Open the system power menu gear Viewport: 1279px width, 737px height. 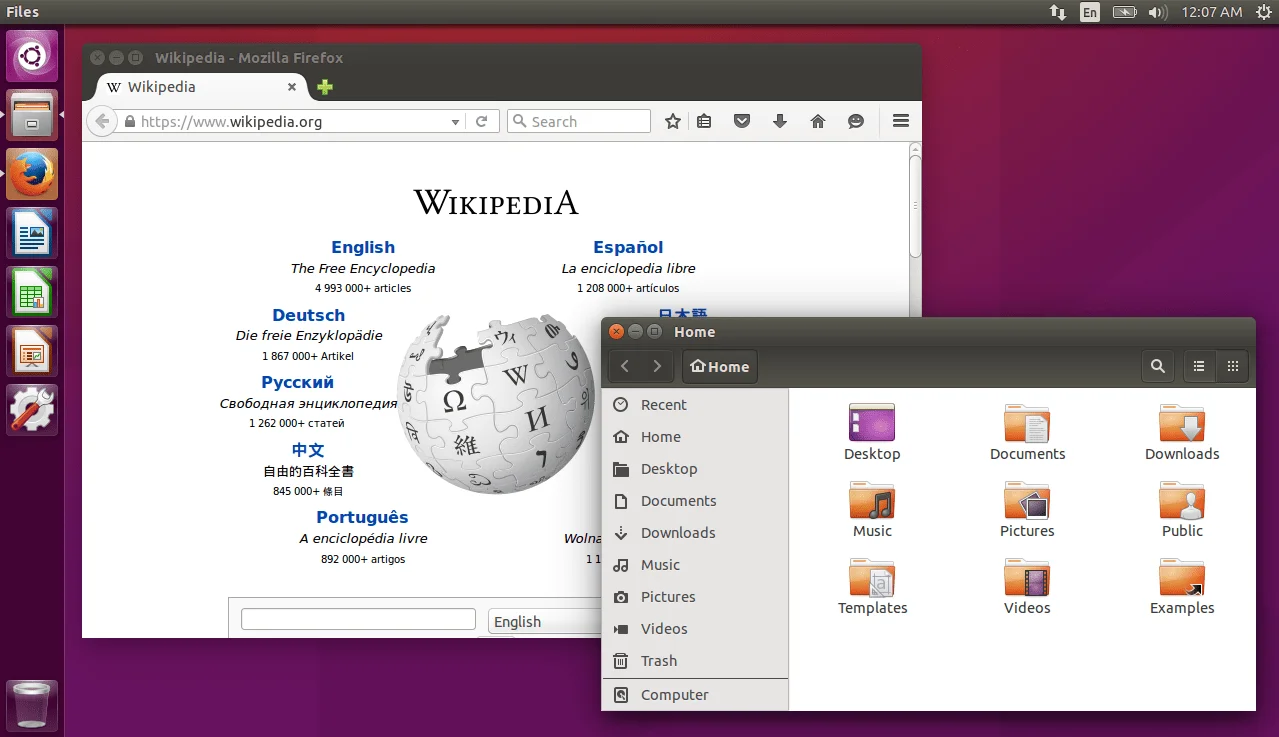[1262, 12]
